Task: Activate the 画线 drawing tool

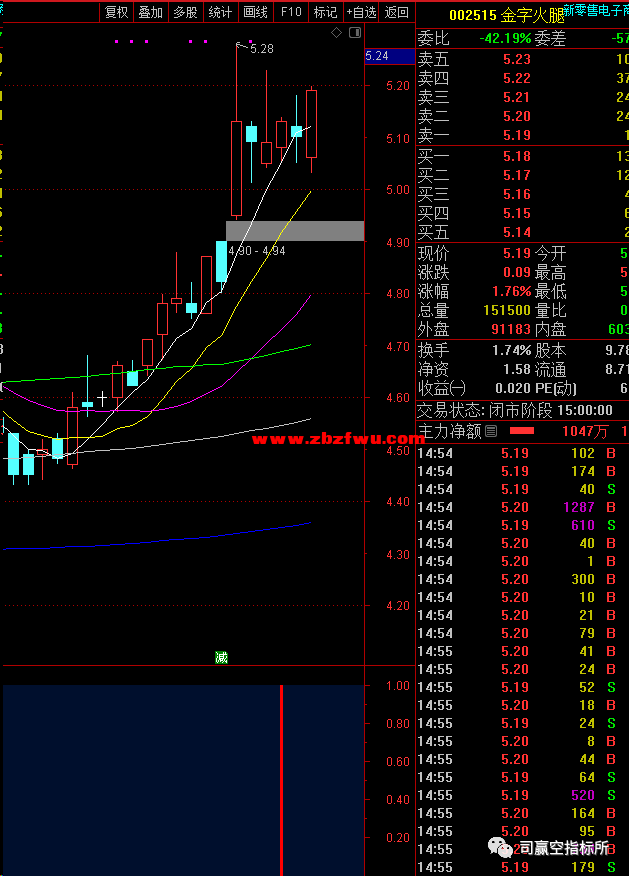Action: click(x=255, y=12)
